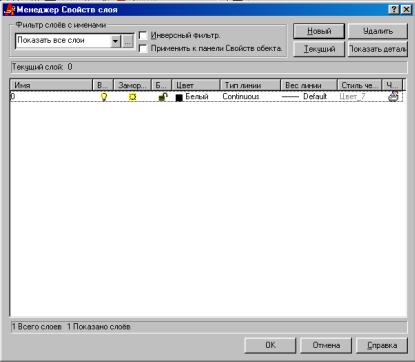Click the Показать детали button
The image size is (415, 362).
(378, 49)
